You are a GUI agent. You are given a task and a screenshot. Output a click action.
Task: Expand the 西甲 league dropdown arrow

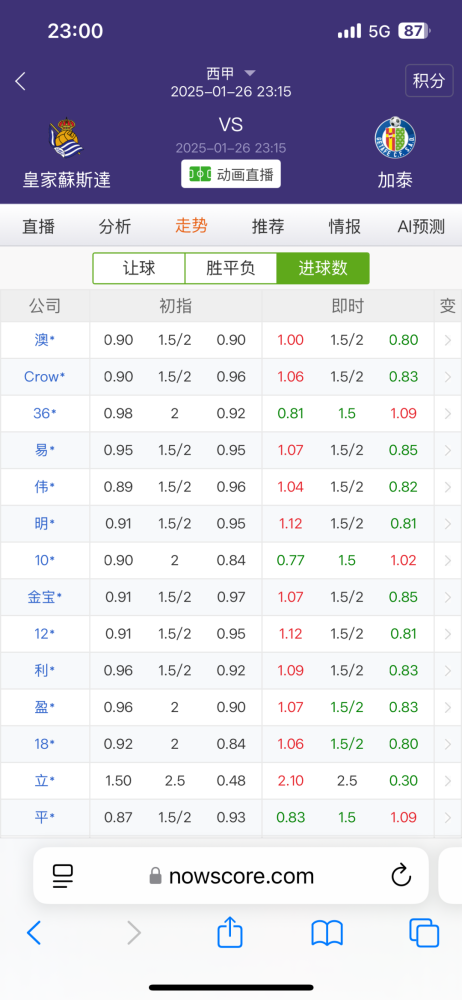[250, 73]
